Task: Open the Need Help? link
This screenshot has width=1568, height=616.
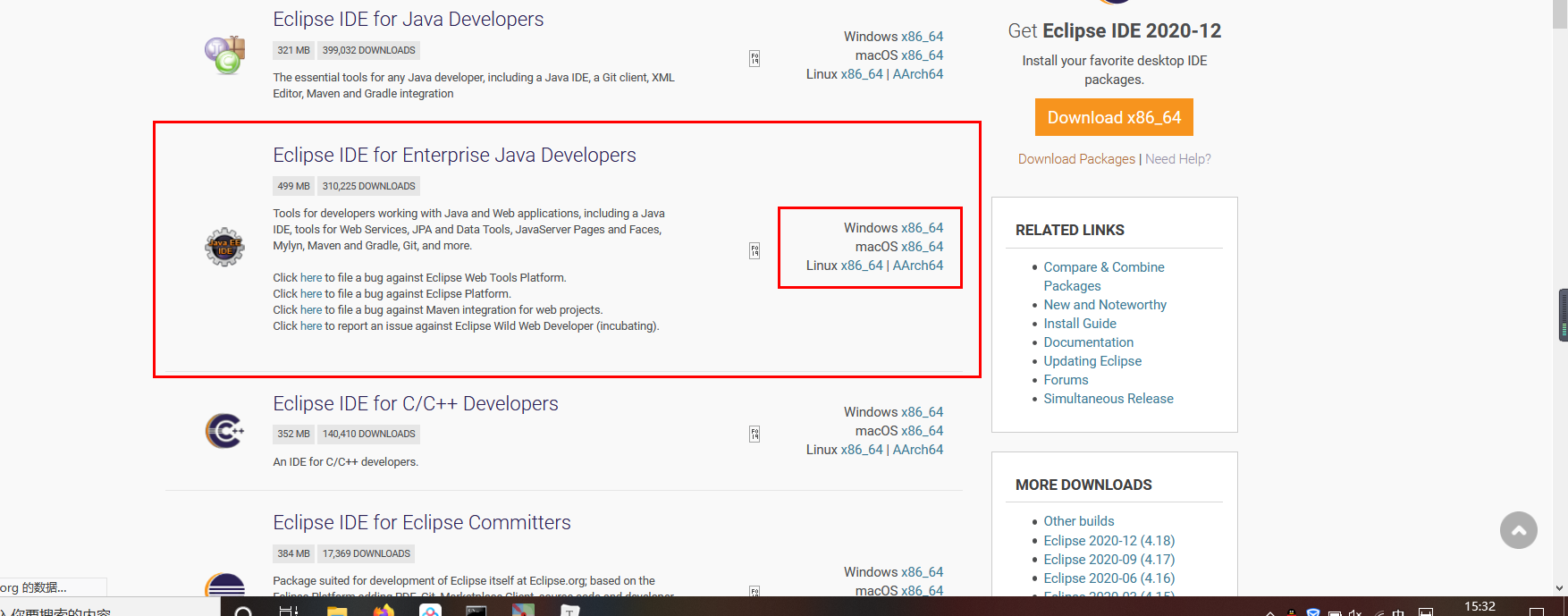Action: pyautogui.click(x=1178, y=159)
